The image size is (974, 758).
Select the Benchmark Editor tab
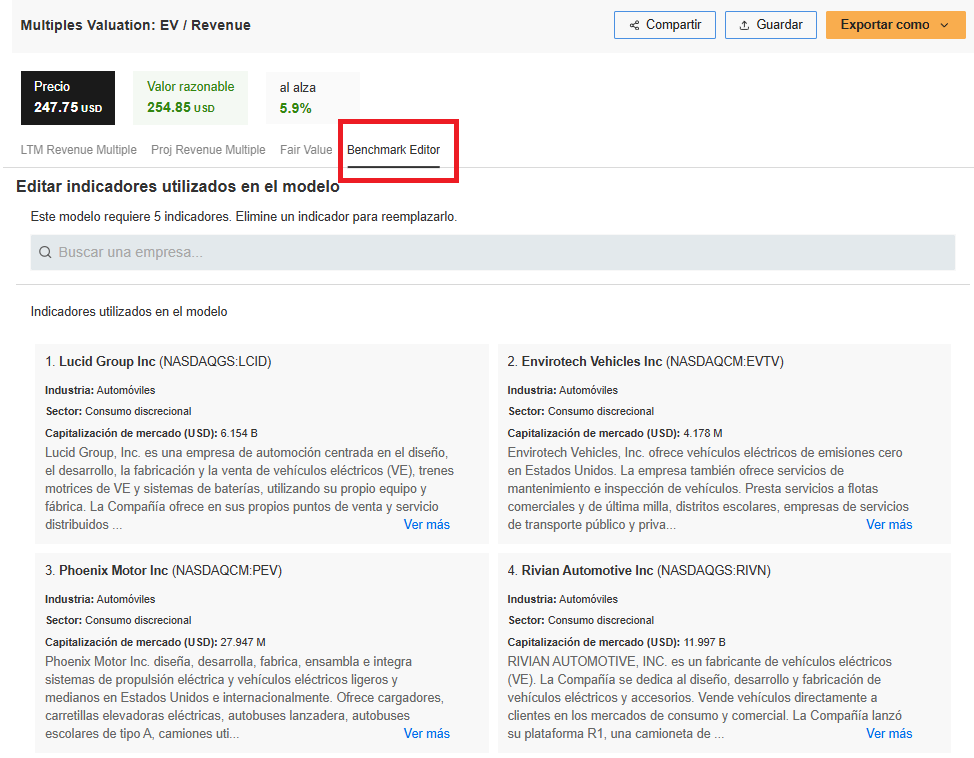click(393, 150)
